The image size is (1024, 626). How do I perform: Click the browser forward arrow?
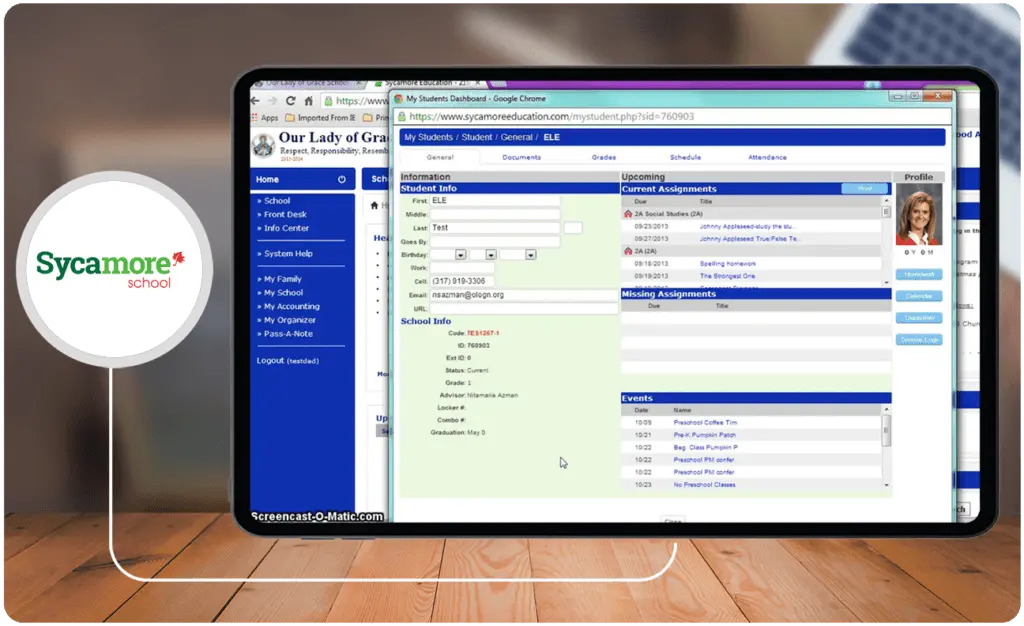coord(272,101)
